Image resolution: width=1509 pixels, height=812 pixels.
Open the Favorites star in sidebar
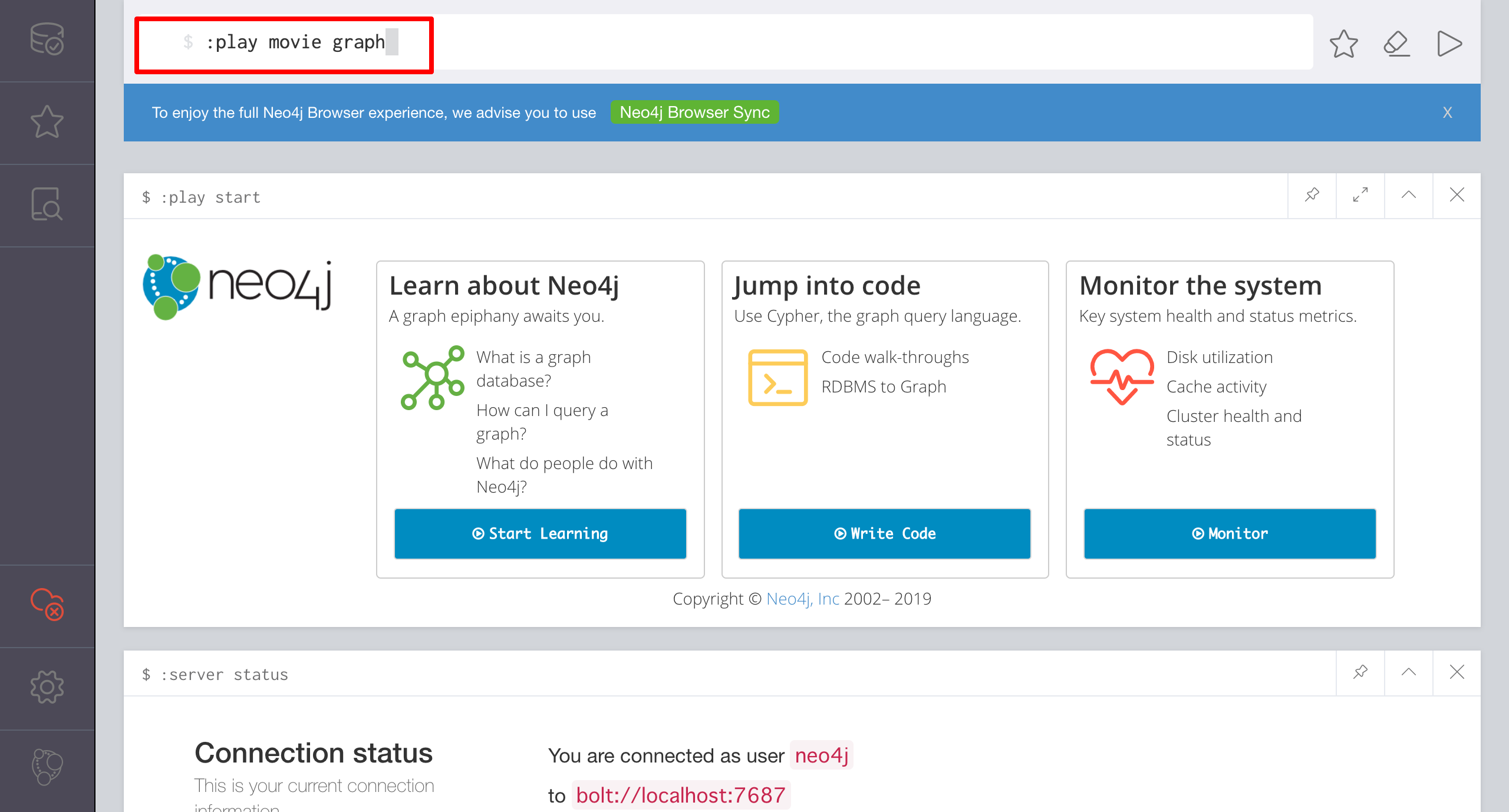(x=47, y=123)
